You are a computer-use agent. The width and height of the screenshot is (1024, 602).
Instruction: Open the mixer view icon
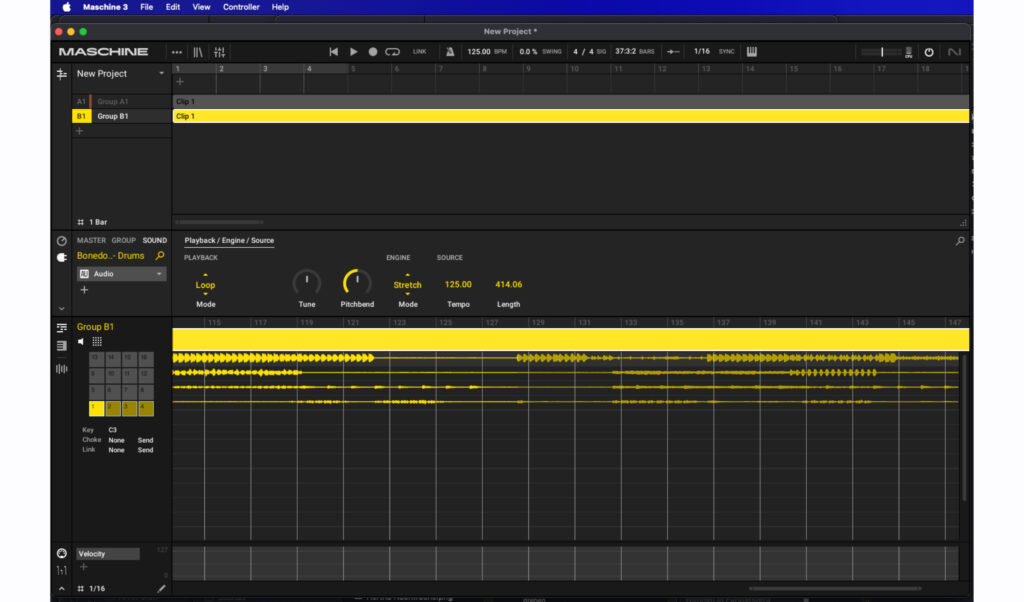click(219, 52)
